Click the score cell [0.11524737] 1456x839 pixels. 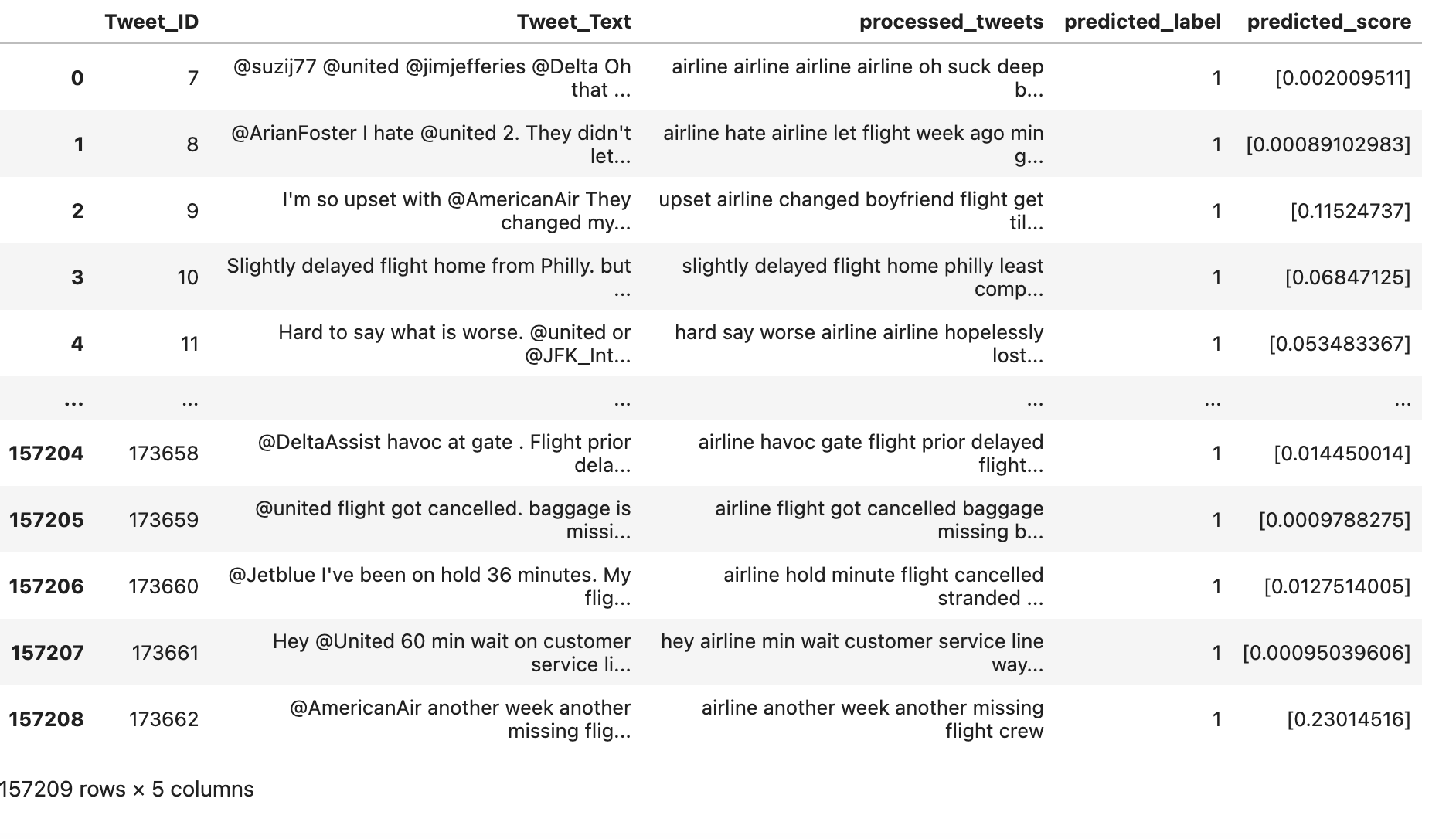tap(1349, 211)
